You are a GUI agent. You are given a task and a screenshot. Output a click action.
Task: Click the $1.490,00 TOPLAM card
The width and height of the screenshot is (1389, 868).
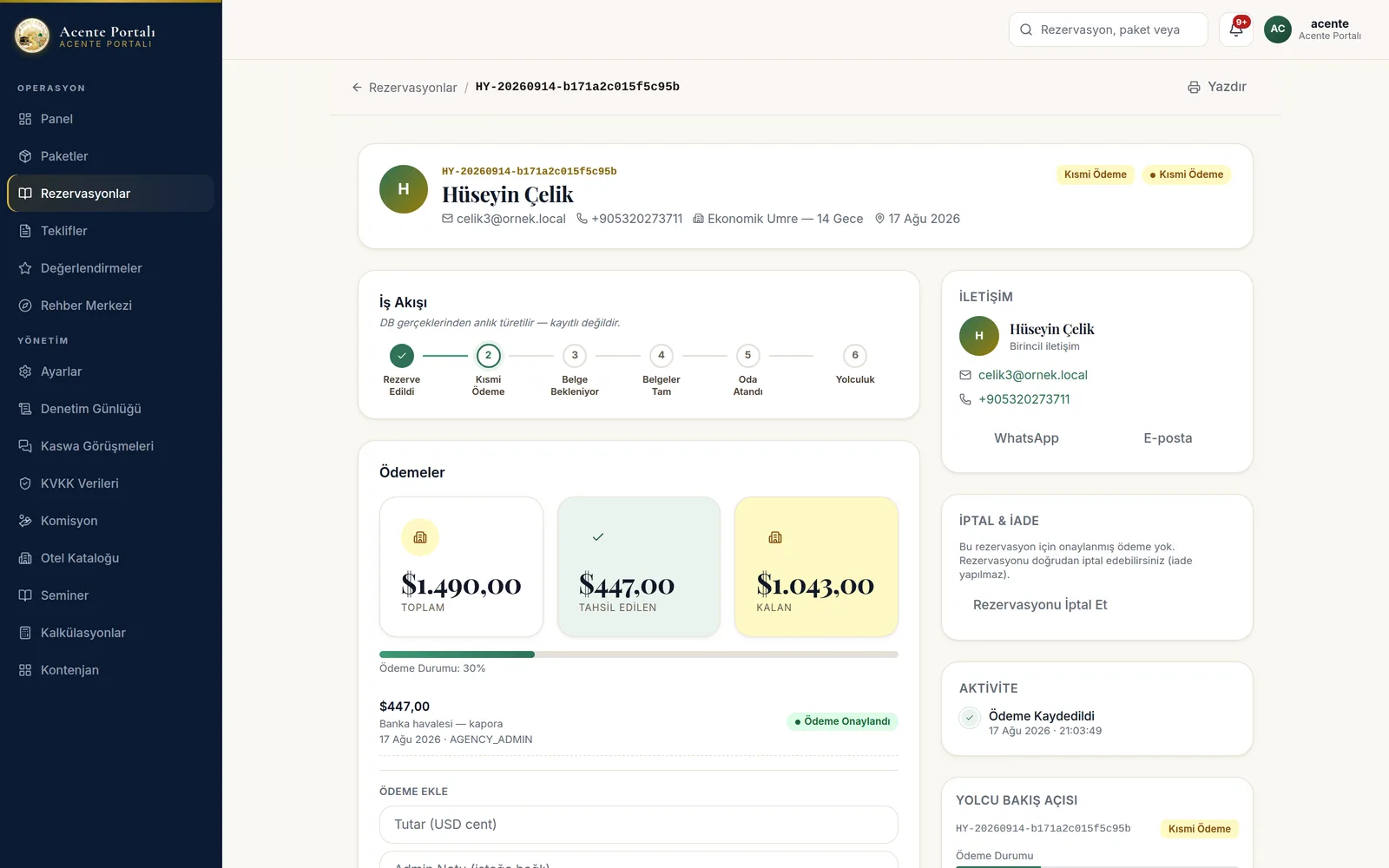(x=461, y=567)
